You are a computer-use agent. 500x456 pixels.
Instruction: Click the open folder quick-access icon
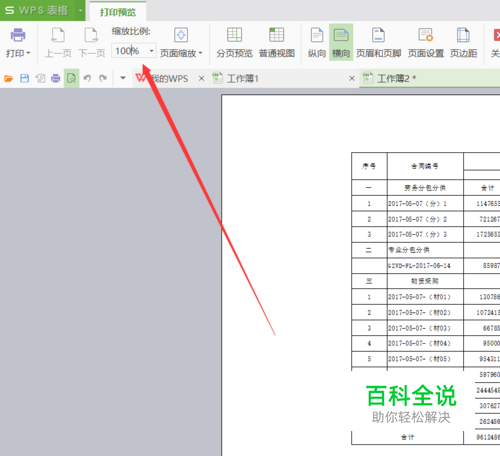pos(8,79)
